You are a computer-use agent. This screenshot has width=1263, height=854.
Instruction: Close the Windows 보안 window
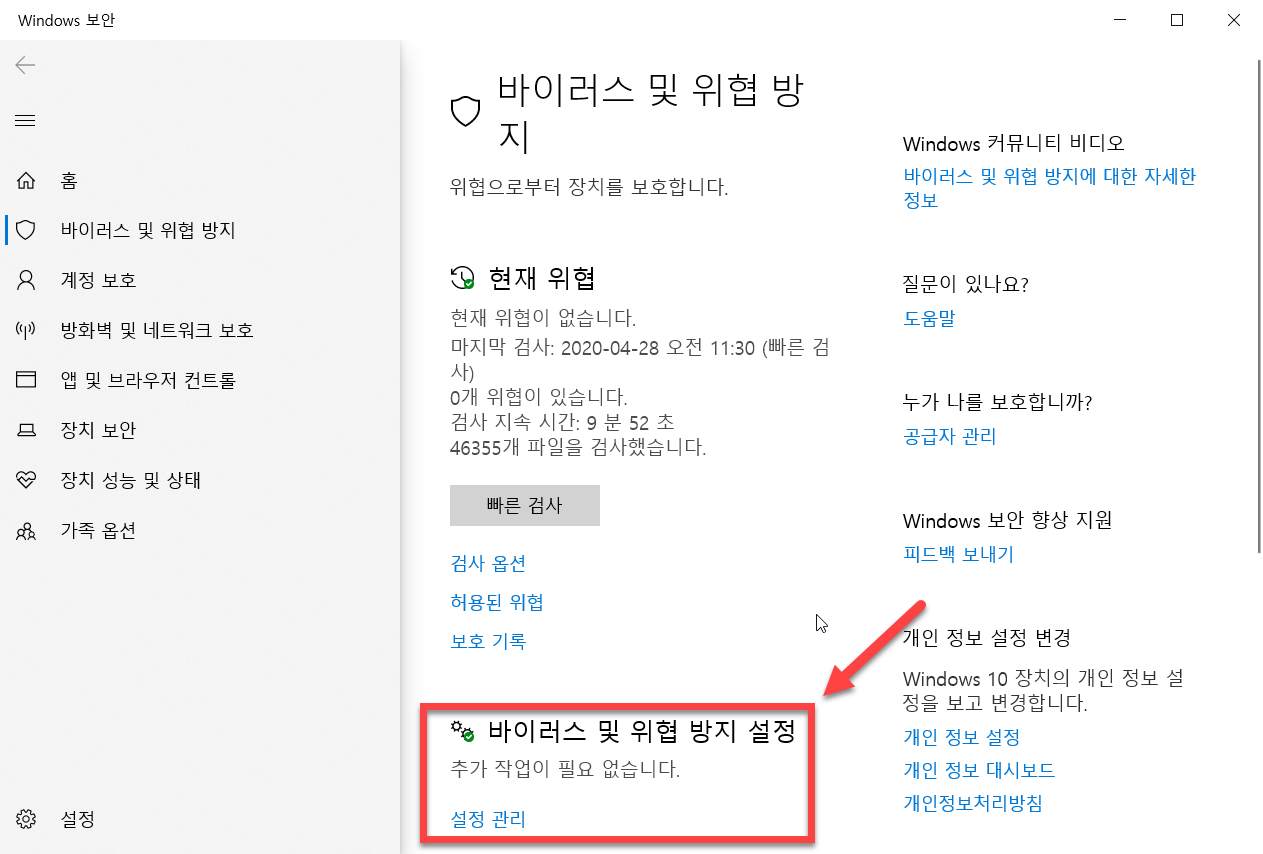tap(1234, 20)
